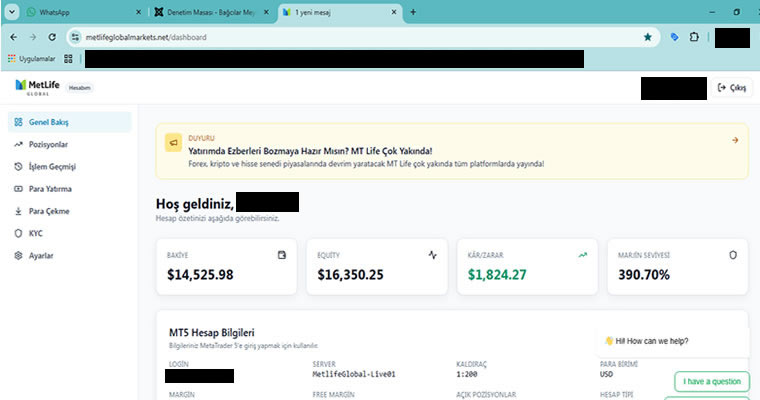
Task: Click the USD currency value
Action: pyautogui.click(x=606, y=374)
